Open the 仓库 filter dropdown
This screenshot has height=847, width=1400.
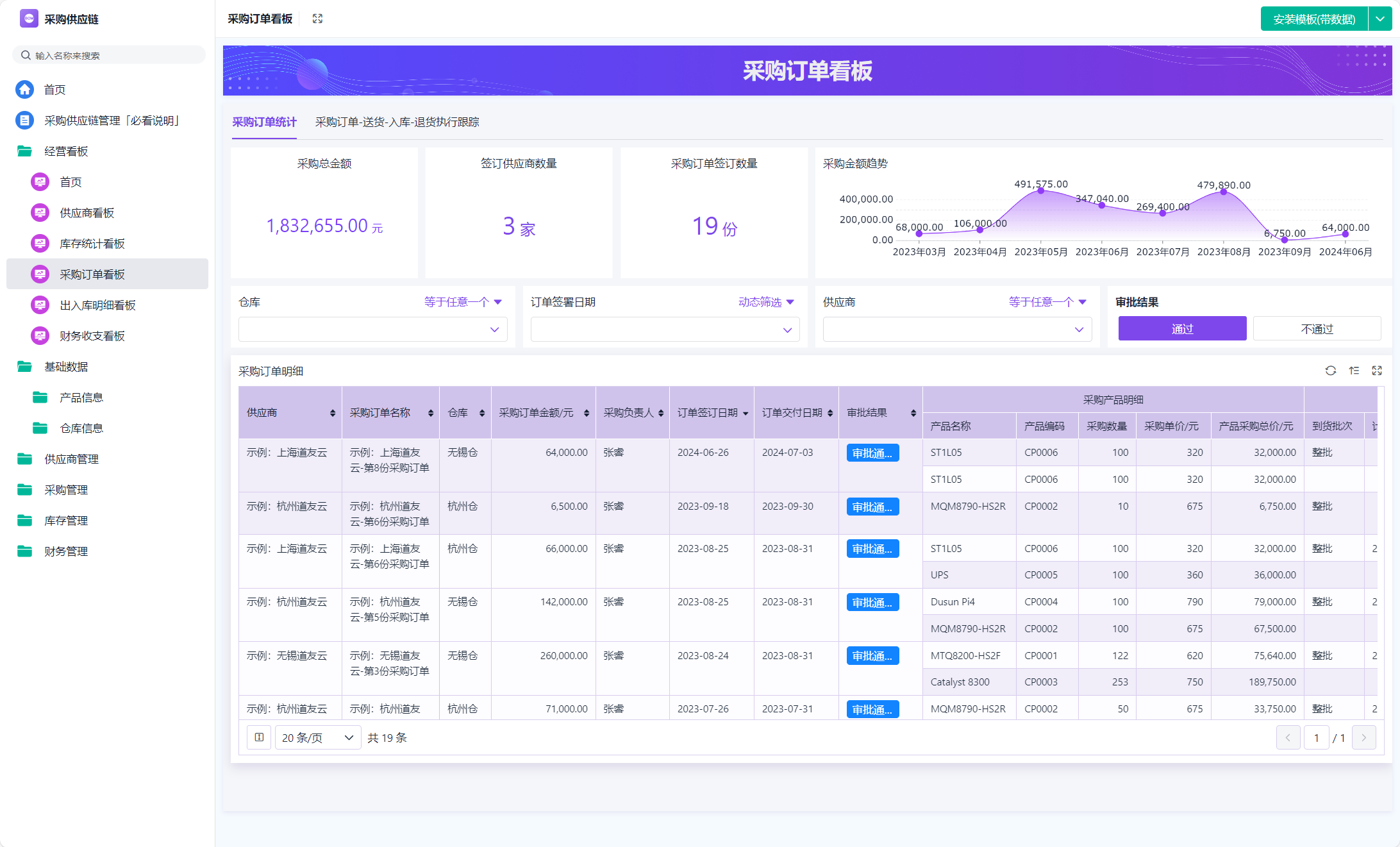[372, 330]
